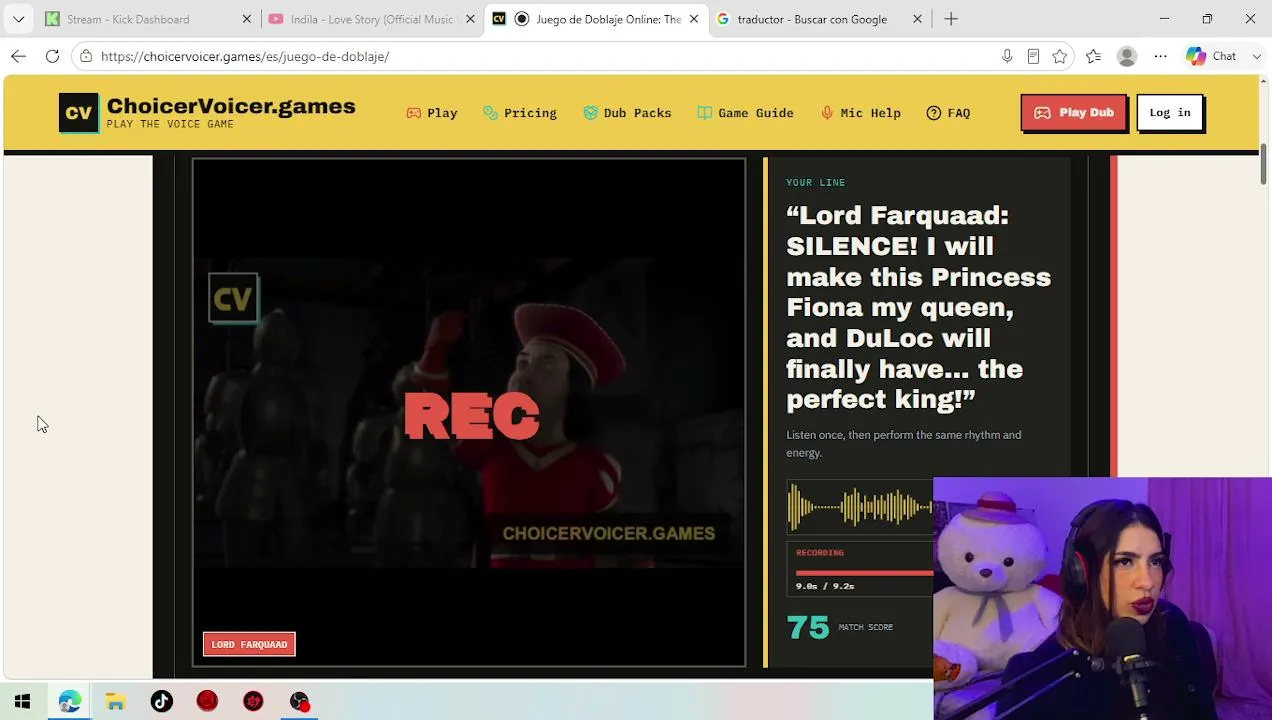Click the ChoicerVoicer.games site title

231,106
